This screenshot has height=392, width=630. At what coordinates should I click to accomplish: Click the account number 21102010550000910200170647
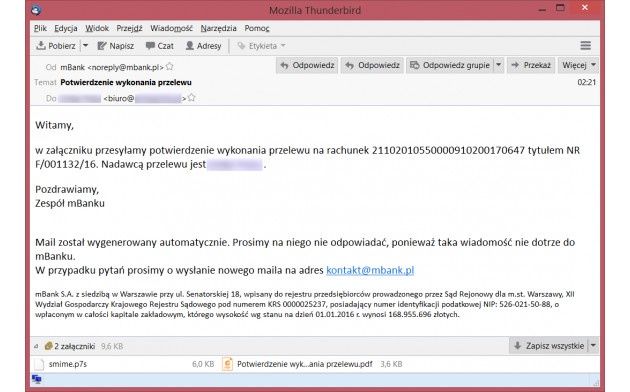pyautogui.click(x=448, y=150)
